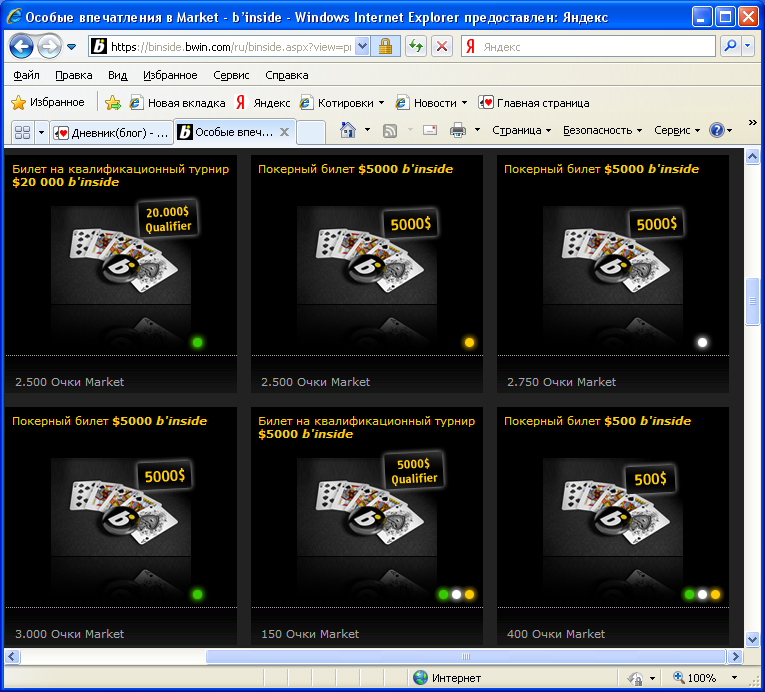The width and height of the screenshot is (765, 692).
Task: Open Главная страница favorites link
Action: pyautogui.click(x=534, y=102)
